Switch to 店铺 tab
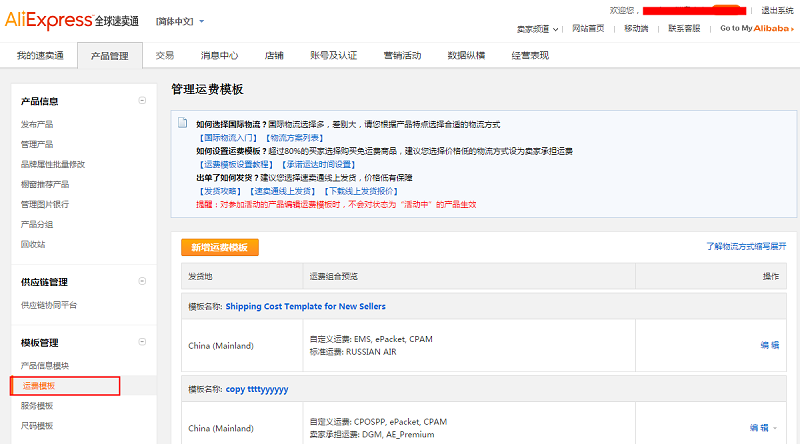 tap(274, 55)
